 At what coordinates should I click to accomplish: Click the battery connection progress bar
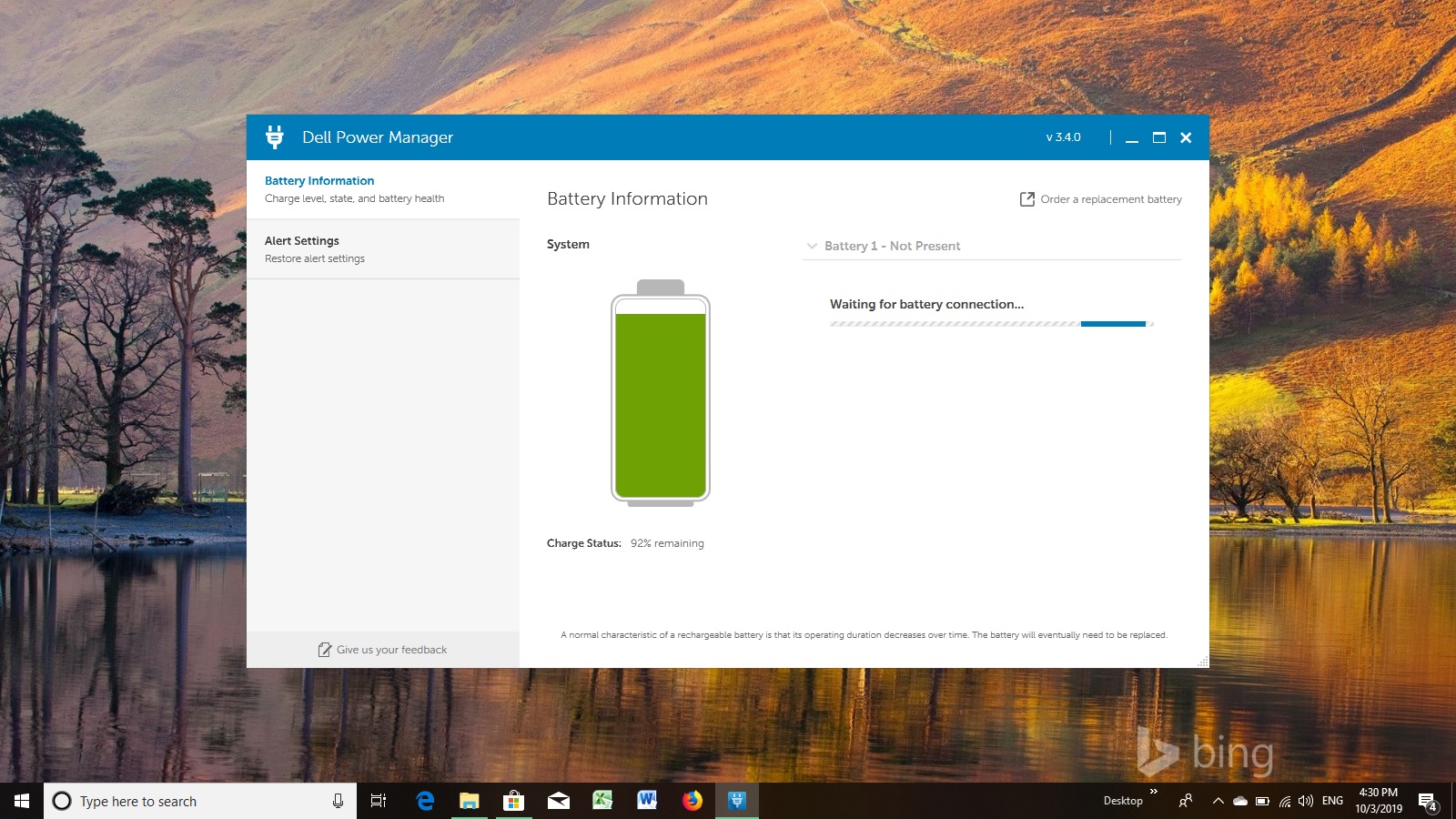(991, 324)
